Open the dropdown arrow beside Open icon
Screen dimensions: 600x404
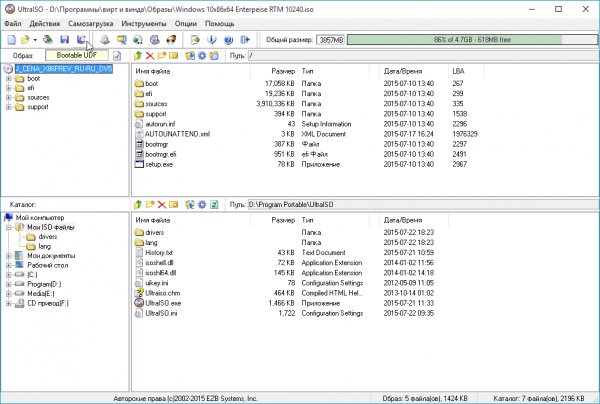(x=35, y=40)
